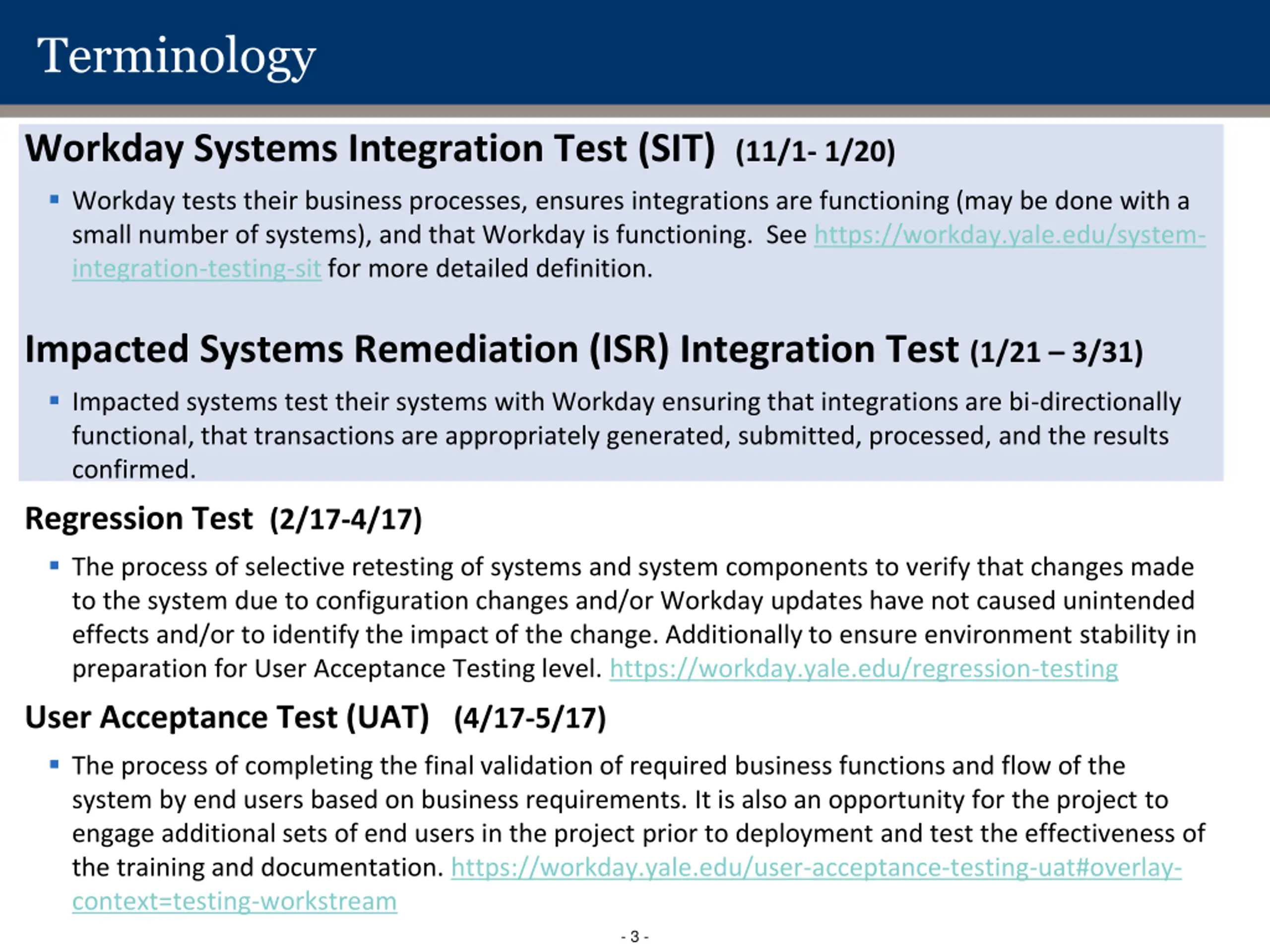Click the User Acceptance Test (UAT) heading
This screenshot has height=952, width=1270.
[227, 717]
